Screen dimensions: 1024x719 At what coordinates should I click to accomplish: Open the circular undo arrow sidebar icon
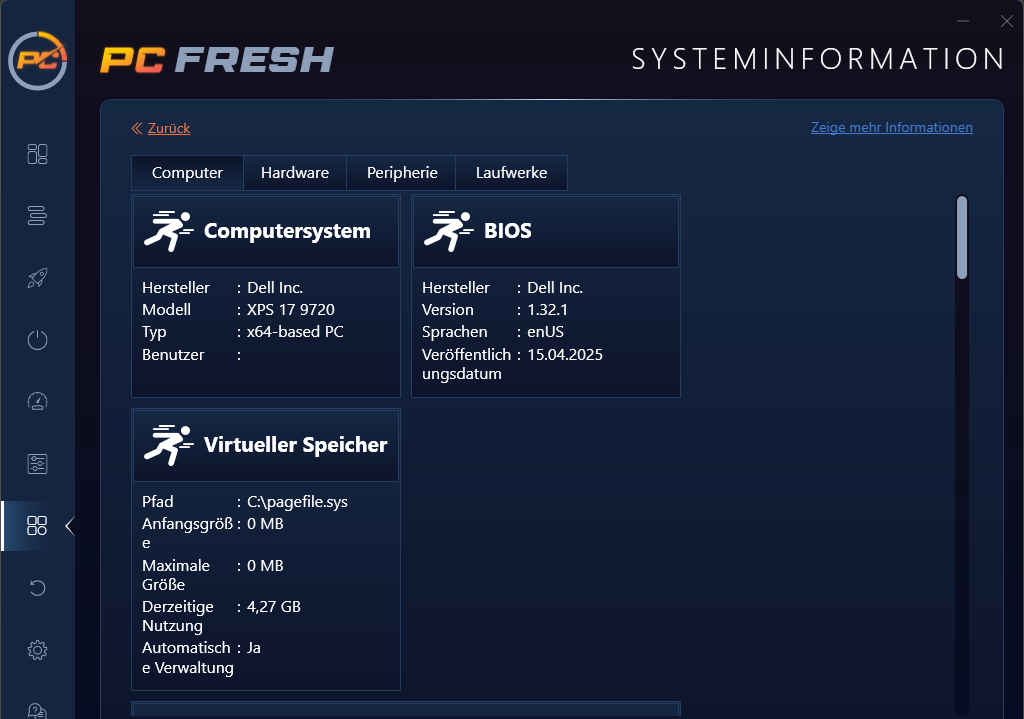(37, 588)
